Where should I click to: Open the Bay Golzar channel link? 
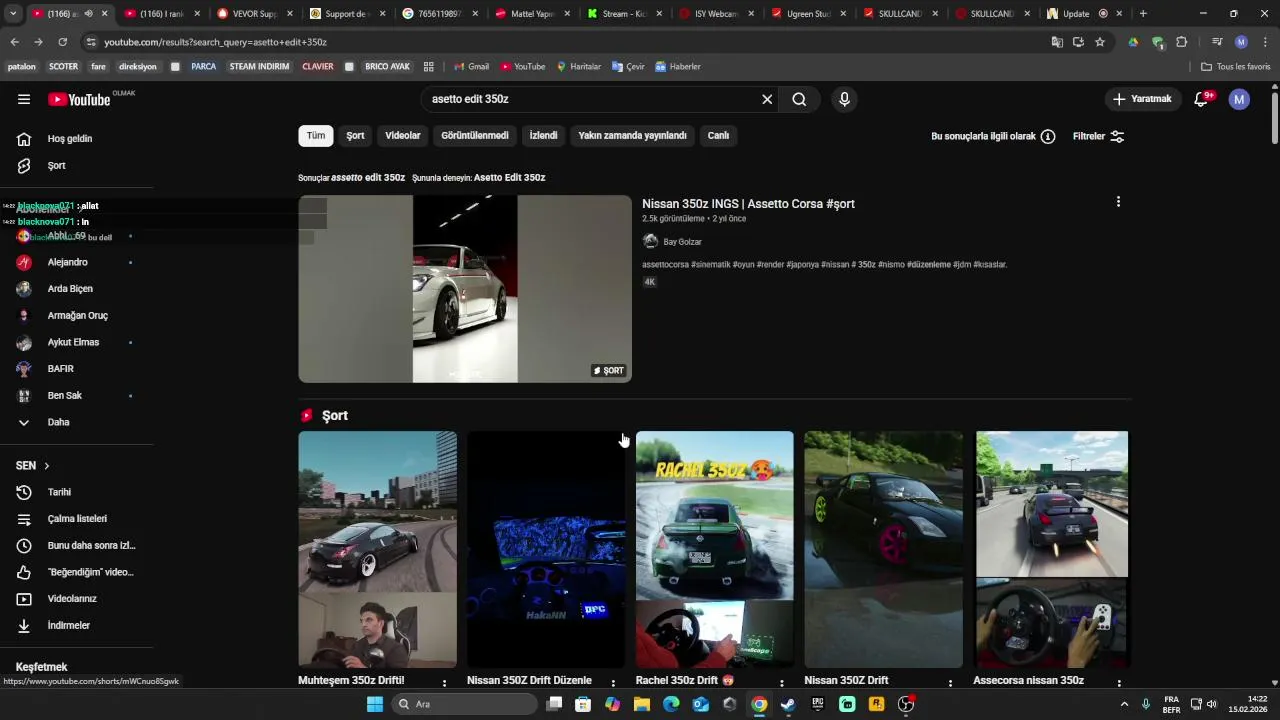(x=682, y=242)
